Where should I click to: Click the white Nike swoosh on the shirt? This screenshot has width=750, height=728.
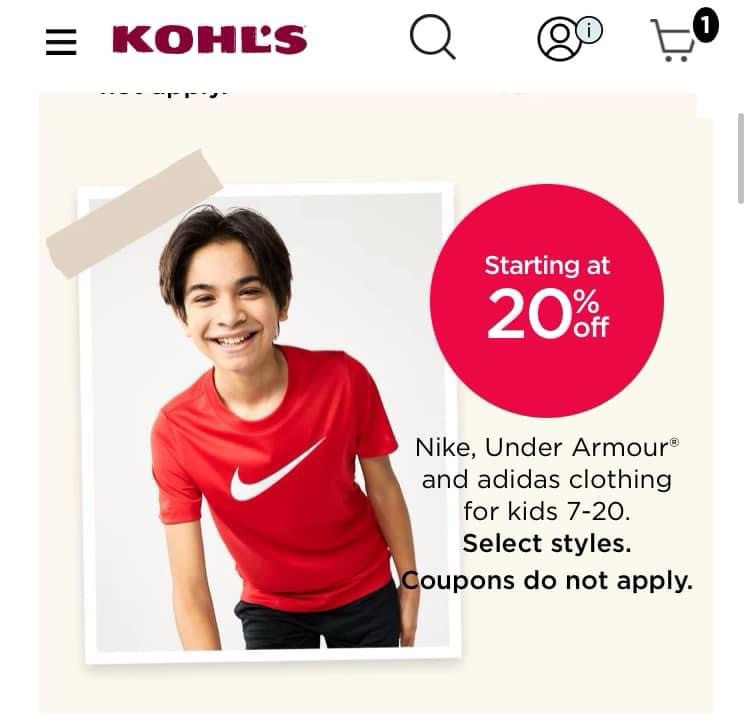(276, 471)
